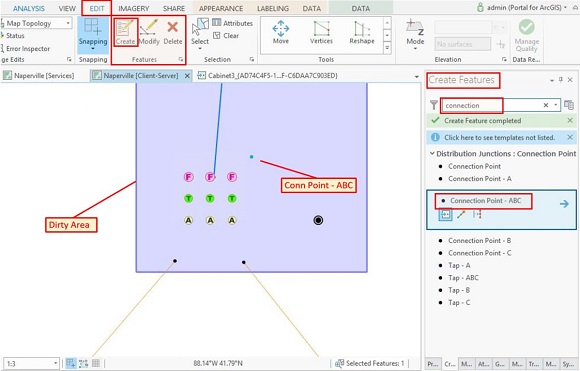Open Features group dialog launcher
580x371 pixels.
tap(181, 59)
